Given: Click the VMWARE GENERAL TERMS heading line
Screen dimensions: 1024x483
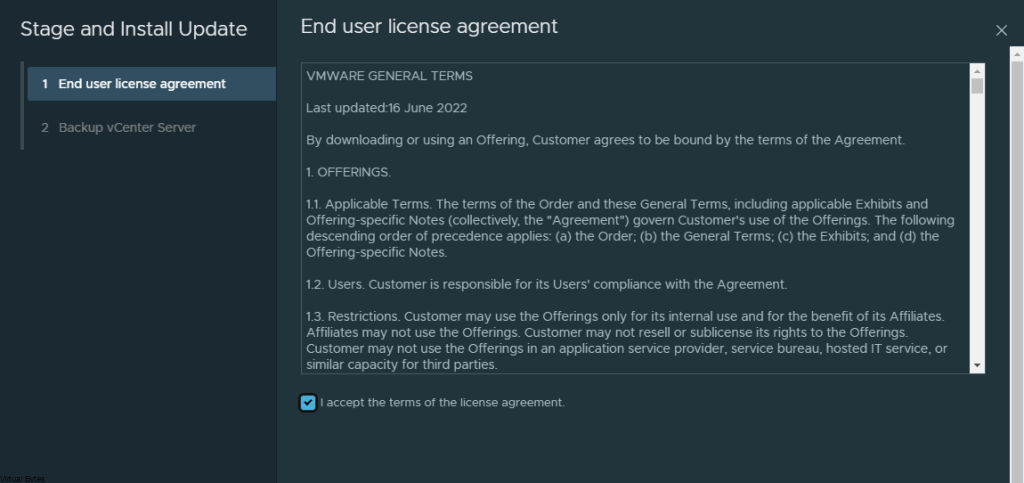Looking at the screenshot, I should click(389, 76).
